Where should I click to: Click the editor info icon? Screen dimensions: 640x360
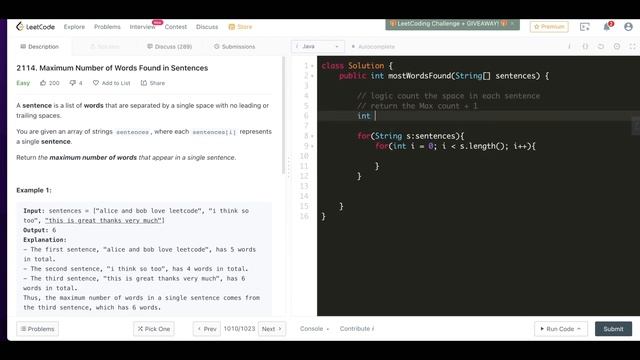[x=569, y=47]
